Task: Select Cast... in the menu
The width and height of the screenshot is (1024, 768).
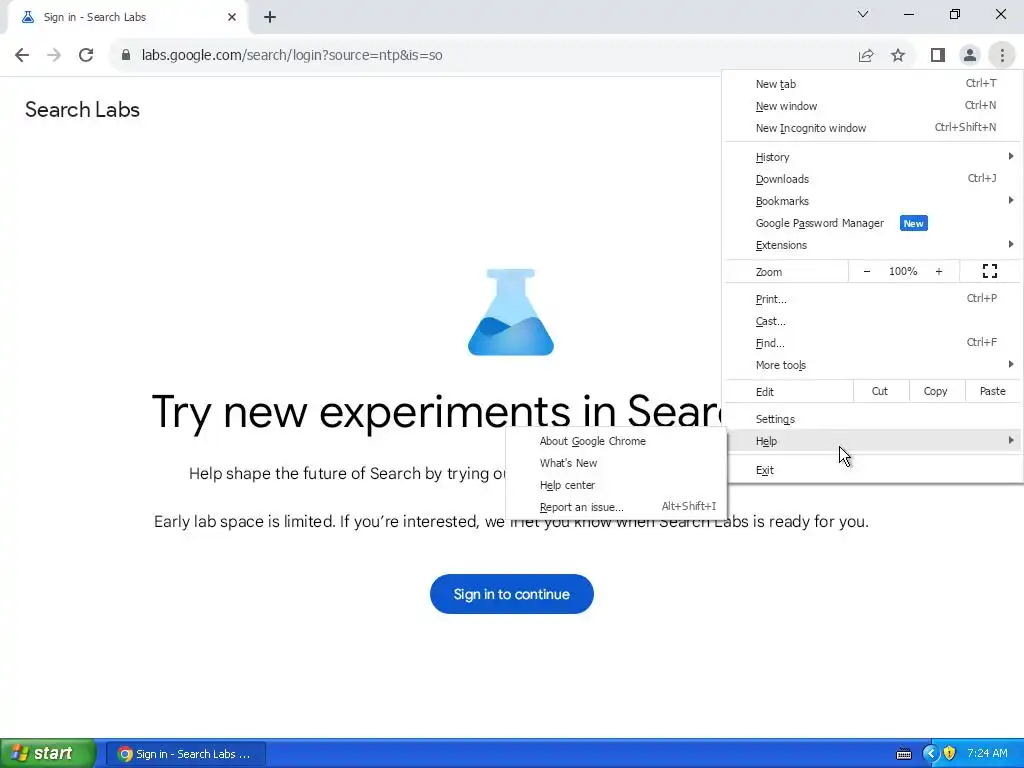Action: [872, 321]
